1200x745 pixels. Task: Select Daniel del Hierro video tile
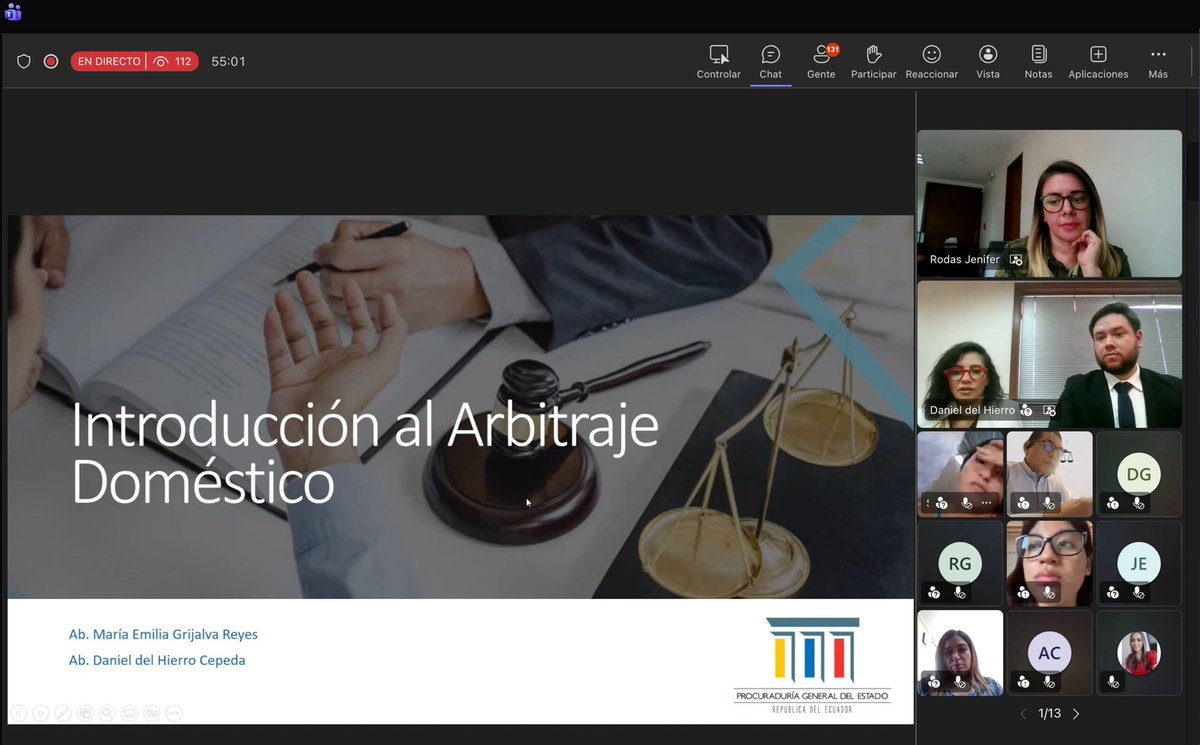tap(1049, 354)
